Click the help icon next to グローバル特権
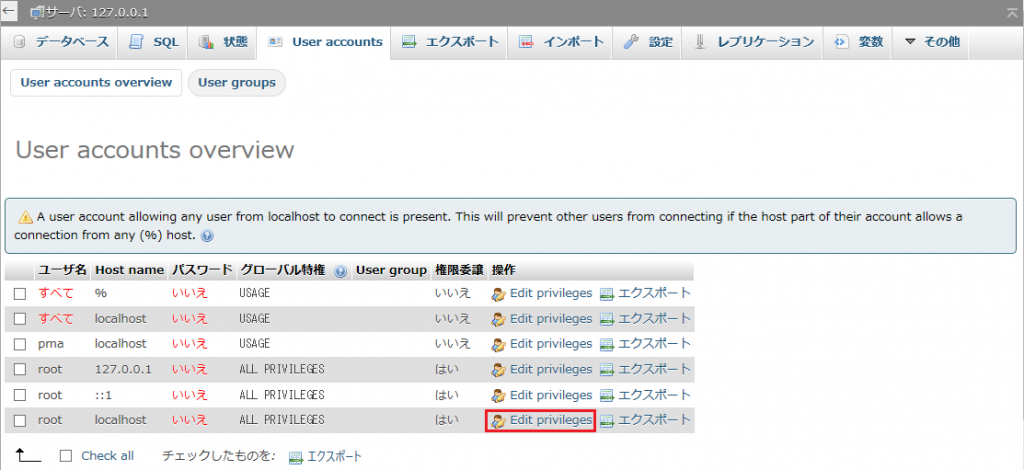This screenshot has width=1024, height=470. (340, 272)
